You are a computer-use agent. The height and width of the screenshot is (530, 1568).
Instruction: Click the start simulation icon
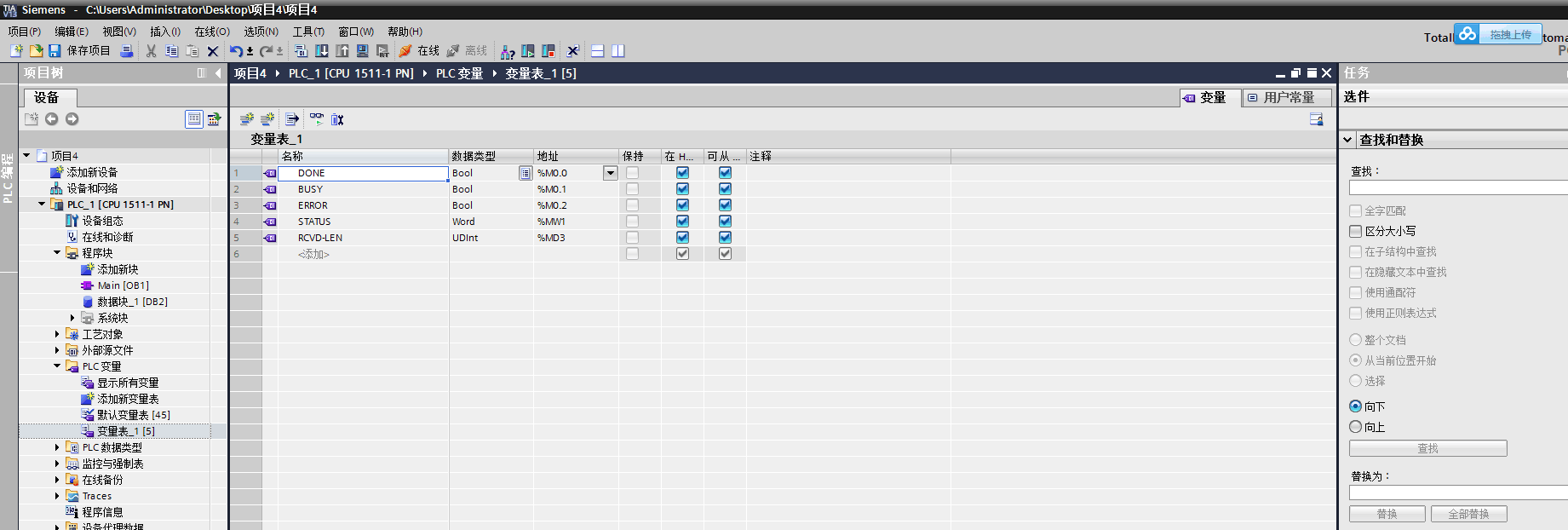pyautogui.click(x=363, y=51)
